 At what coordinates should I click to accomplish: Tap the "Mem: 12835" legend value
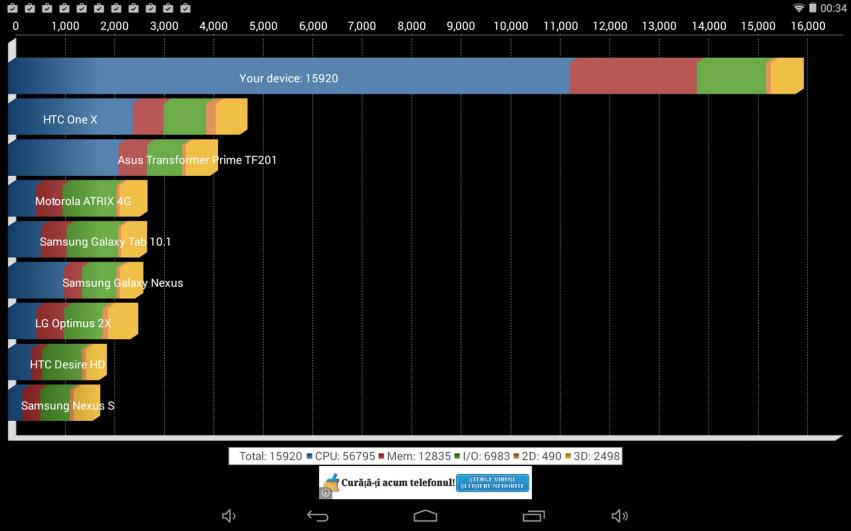pos(419,456)
